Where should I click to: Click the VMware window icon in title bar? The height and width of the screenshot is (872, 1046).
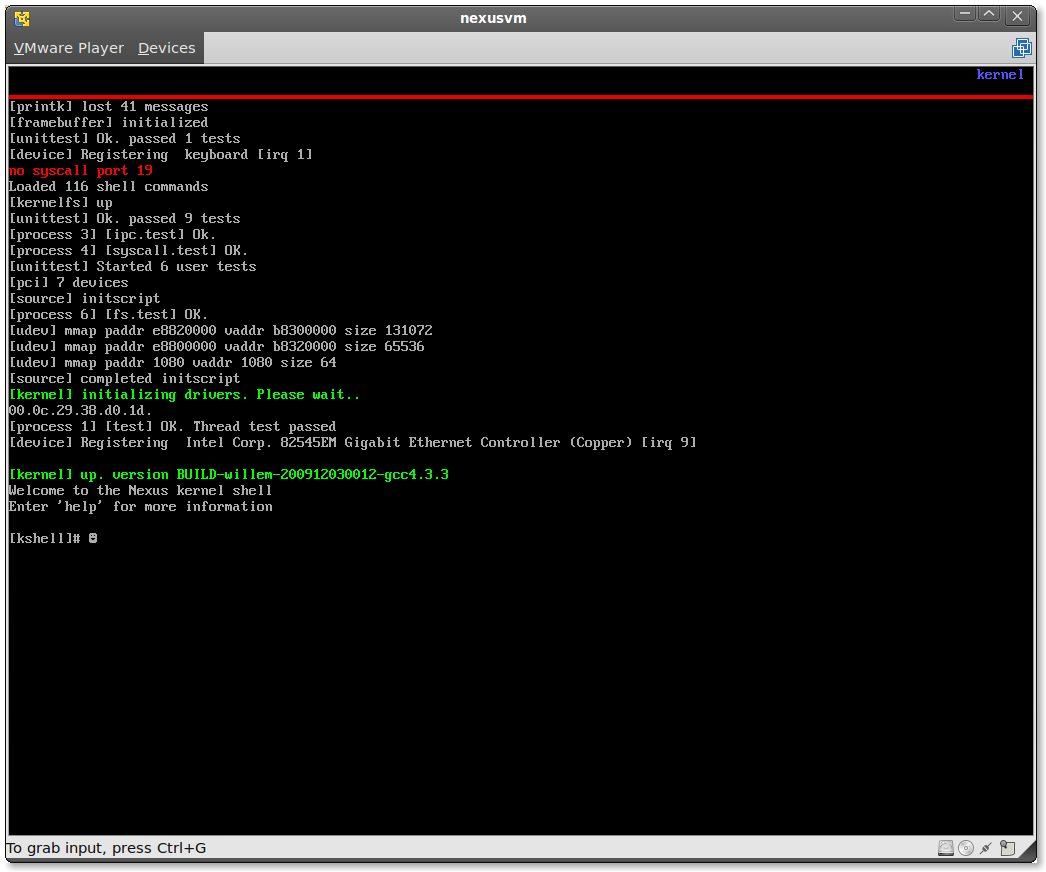point(22,18)
